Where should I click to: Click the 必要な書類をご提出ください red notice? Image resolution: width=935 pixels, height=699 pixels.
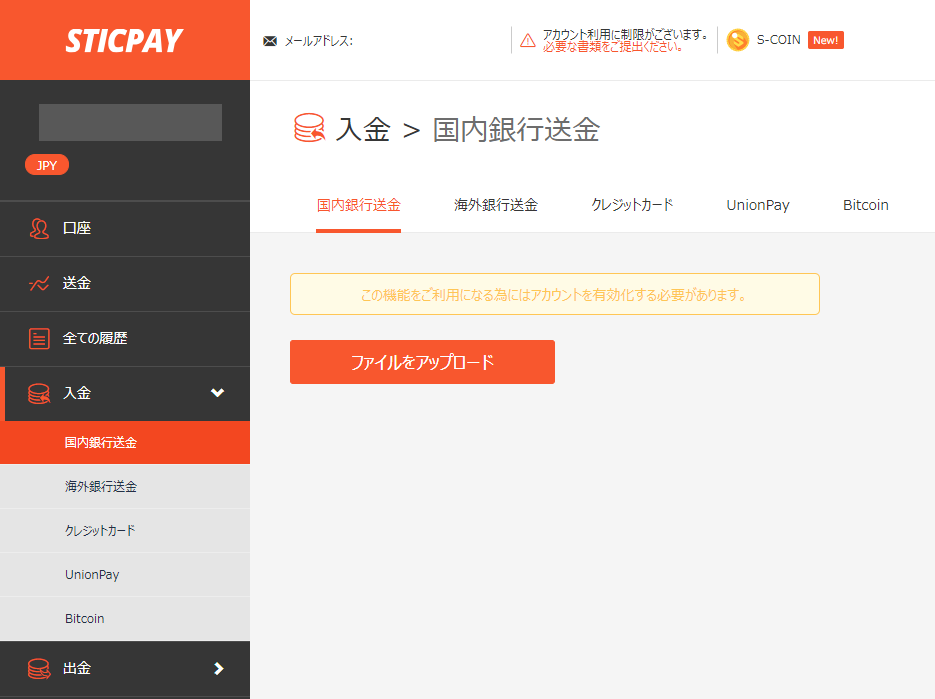(x=612, y=47)
